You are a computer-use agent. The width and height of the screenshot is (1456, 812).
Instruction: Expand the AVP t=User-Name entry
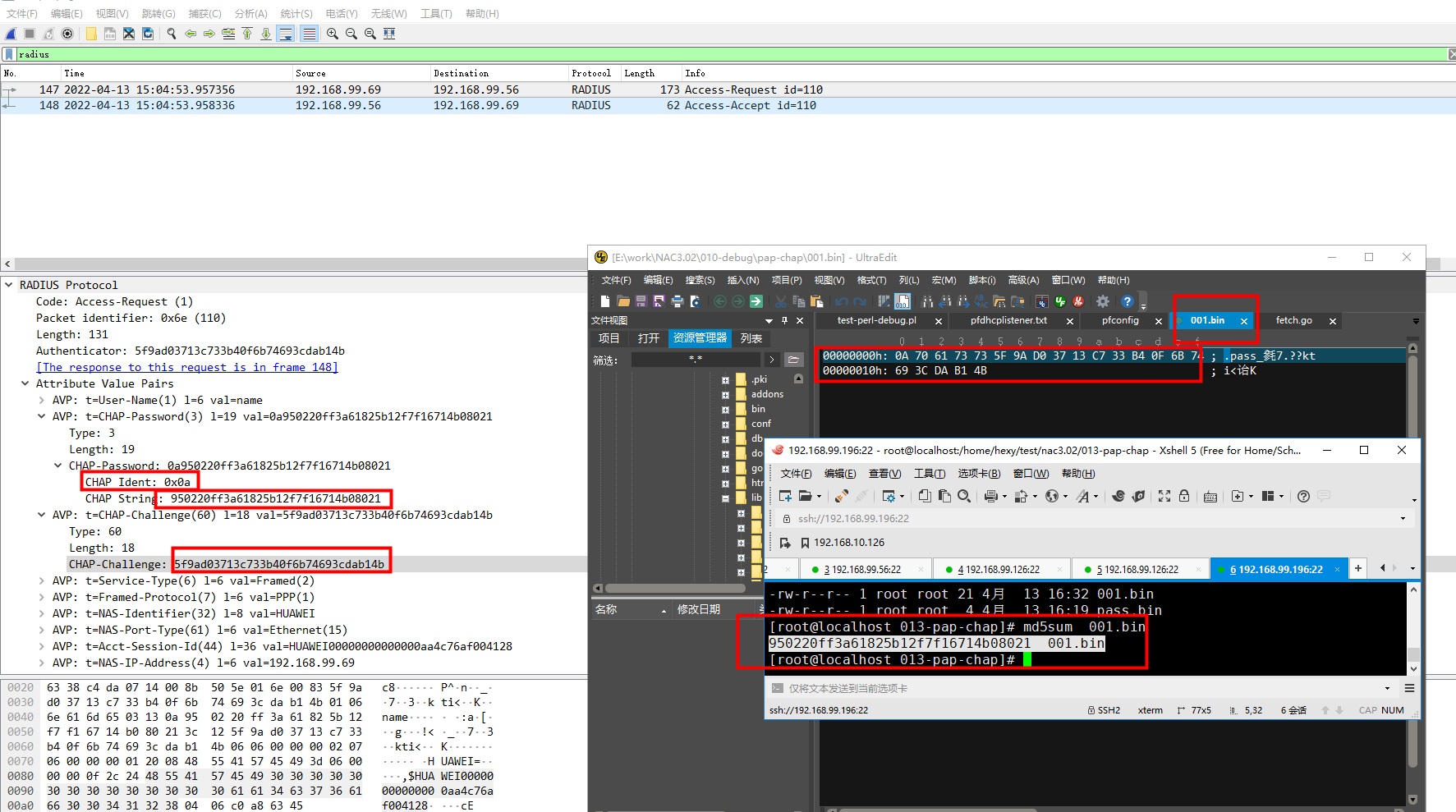40,400
